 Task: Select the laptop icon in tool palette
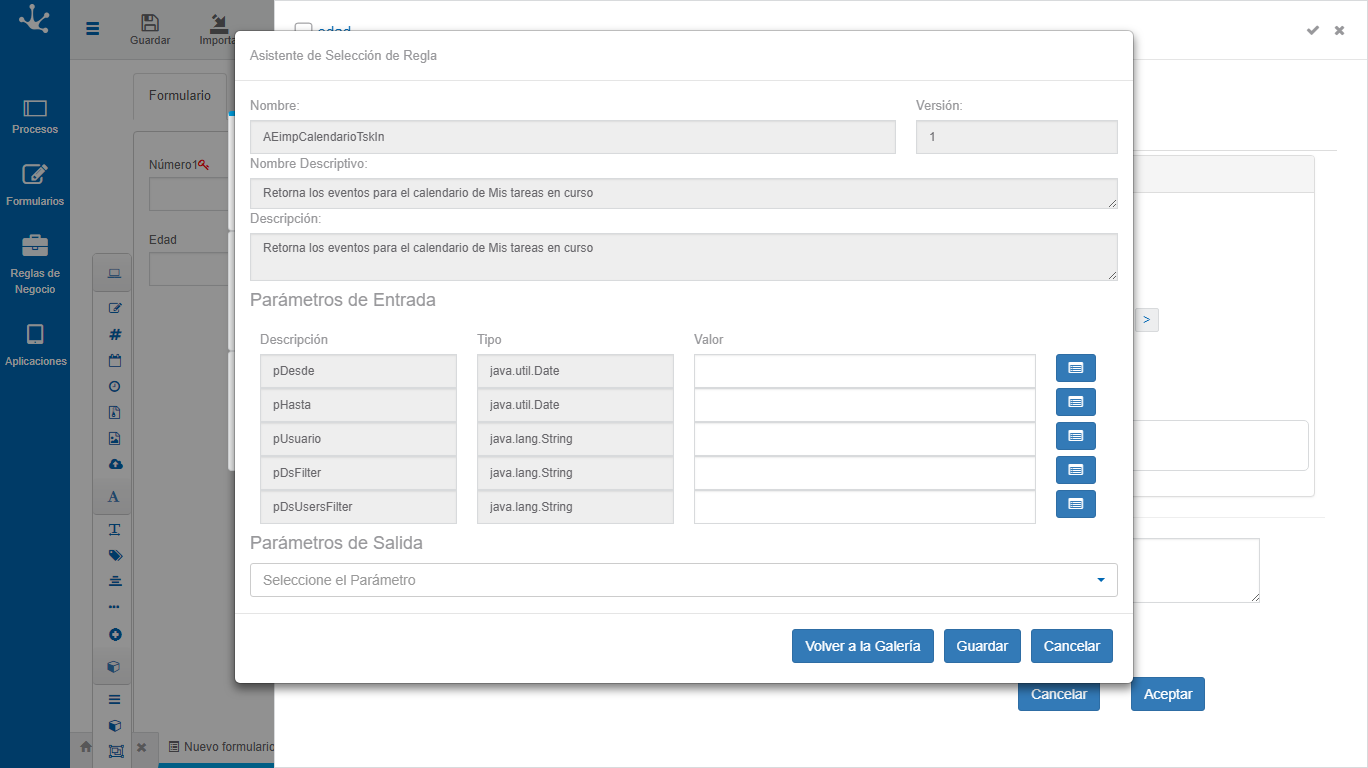(114, 274)
